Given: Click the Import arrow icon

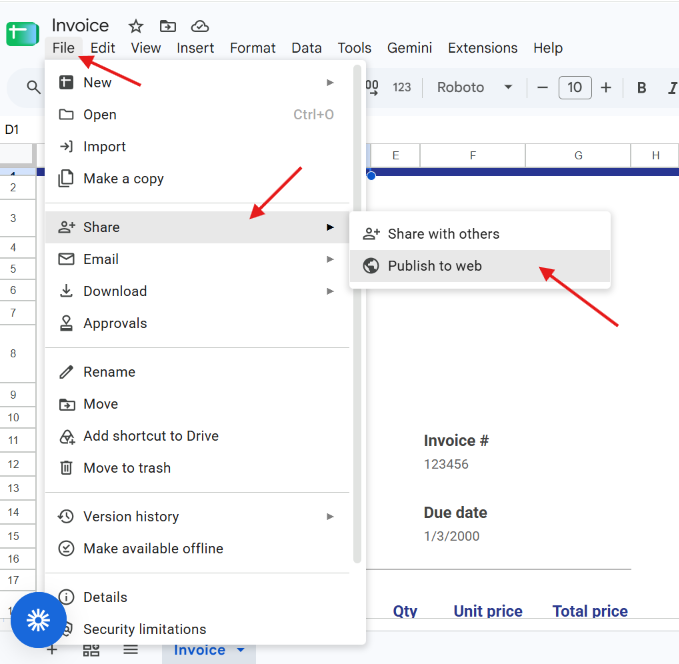Looking at the screenshot, I should [66, 146].
